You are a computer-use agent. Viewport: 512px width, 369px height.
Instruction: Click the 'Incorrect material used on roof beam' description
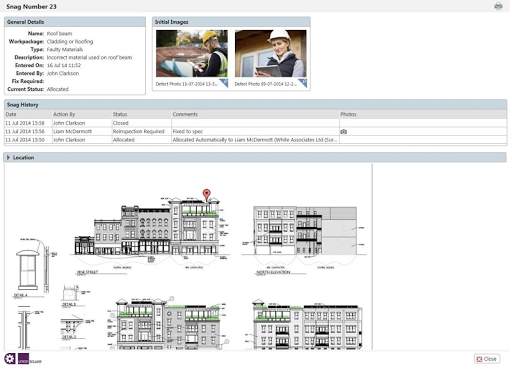[89, 58]
